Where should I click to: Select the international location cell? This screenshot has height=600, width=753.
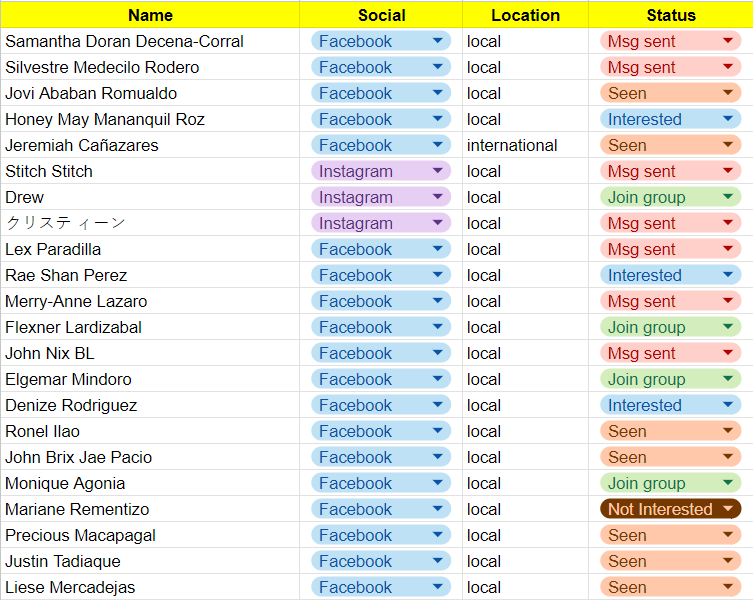[512, 145]
